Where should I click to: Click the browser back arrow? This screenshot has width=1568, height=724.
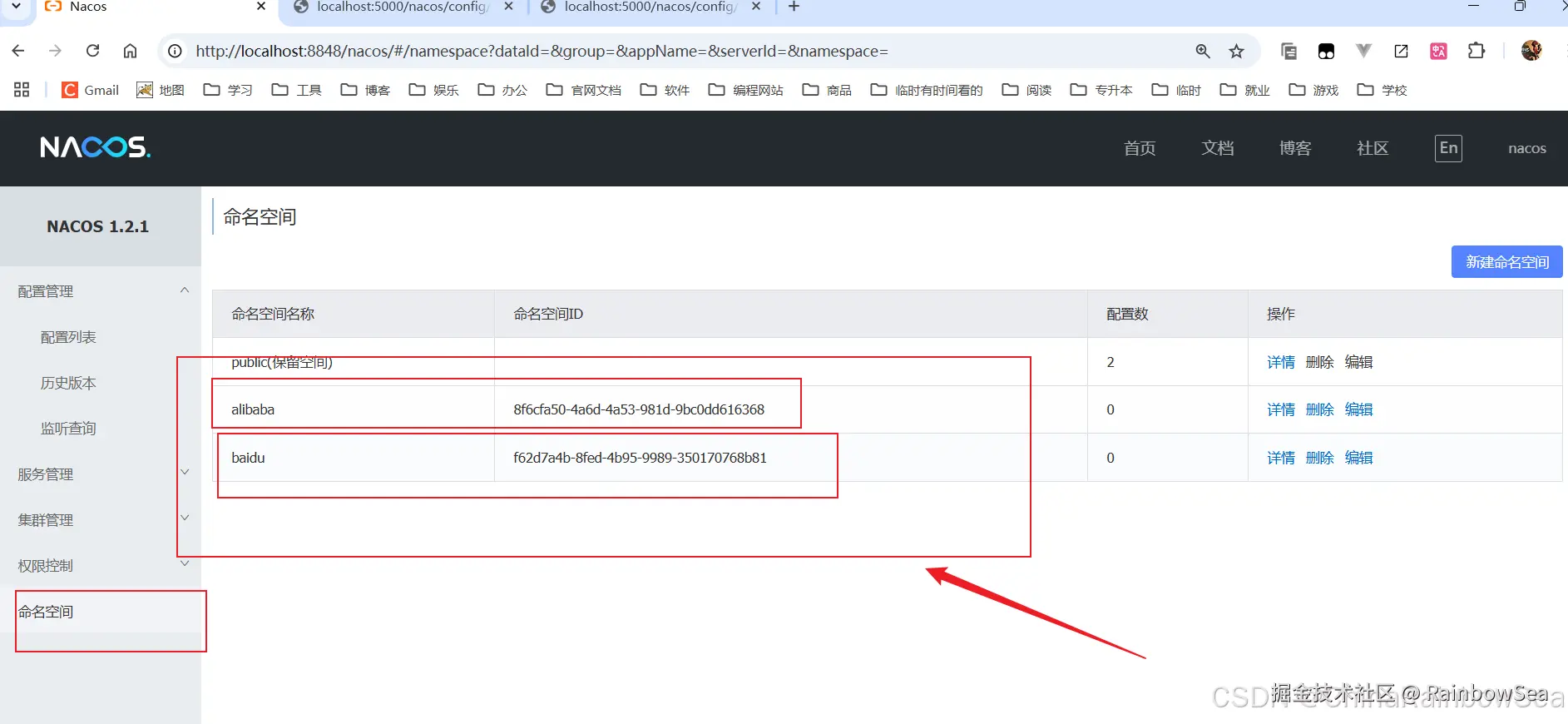18,51
